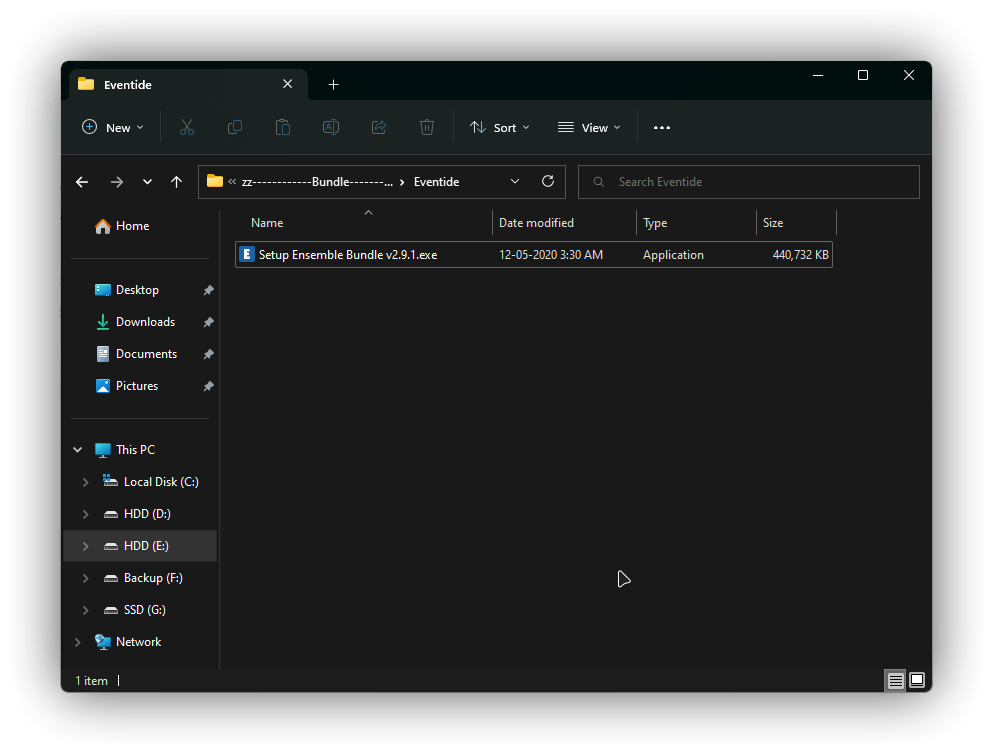Expand address bar history dropdown

(515, 182)
